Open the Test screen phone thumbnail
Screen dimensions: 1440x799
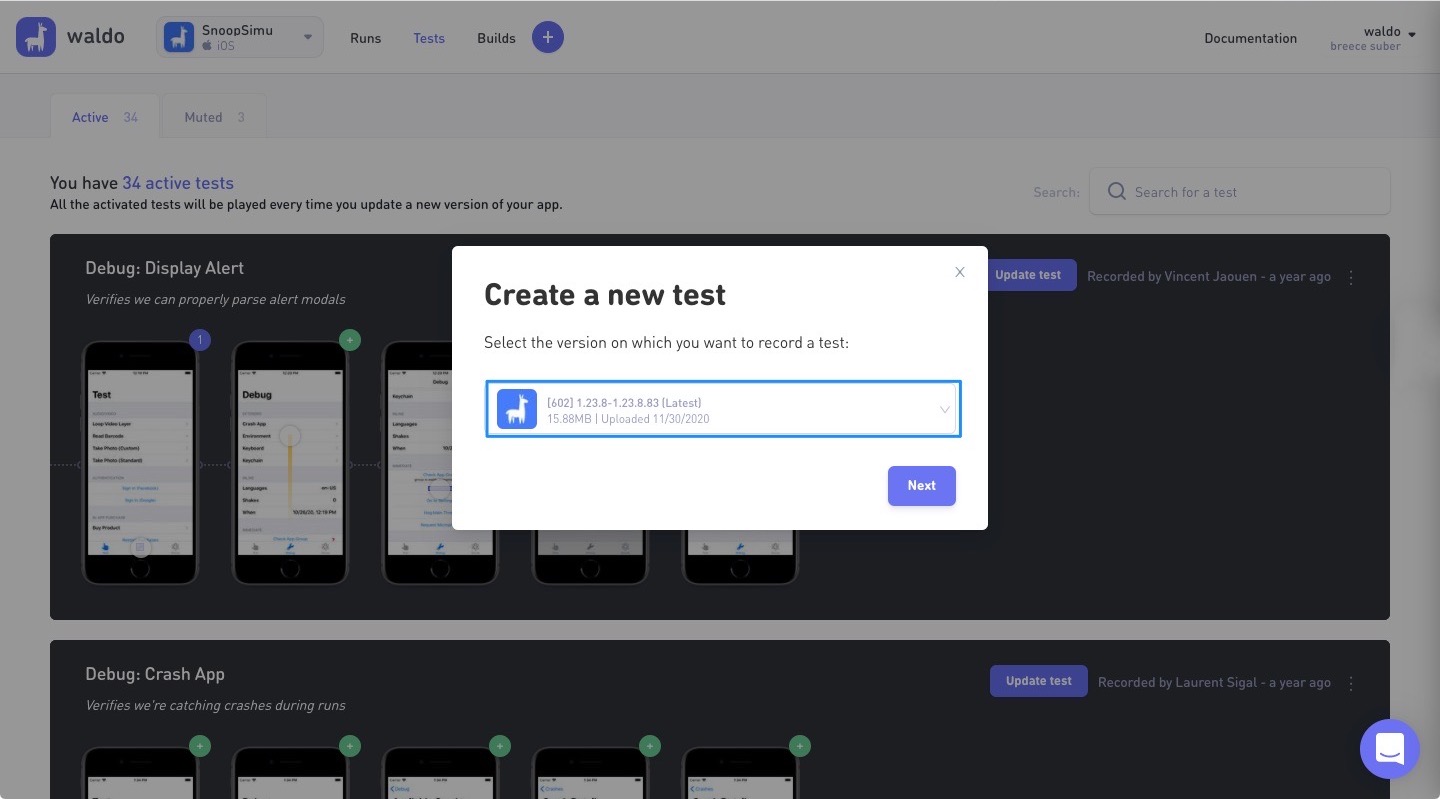pyautogui.click(x=140, y=463)
